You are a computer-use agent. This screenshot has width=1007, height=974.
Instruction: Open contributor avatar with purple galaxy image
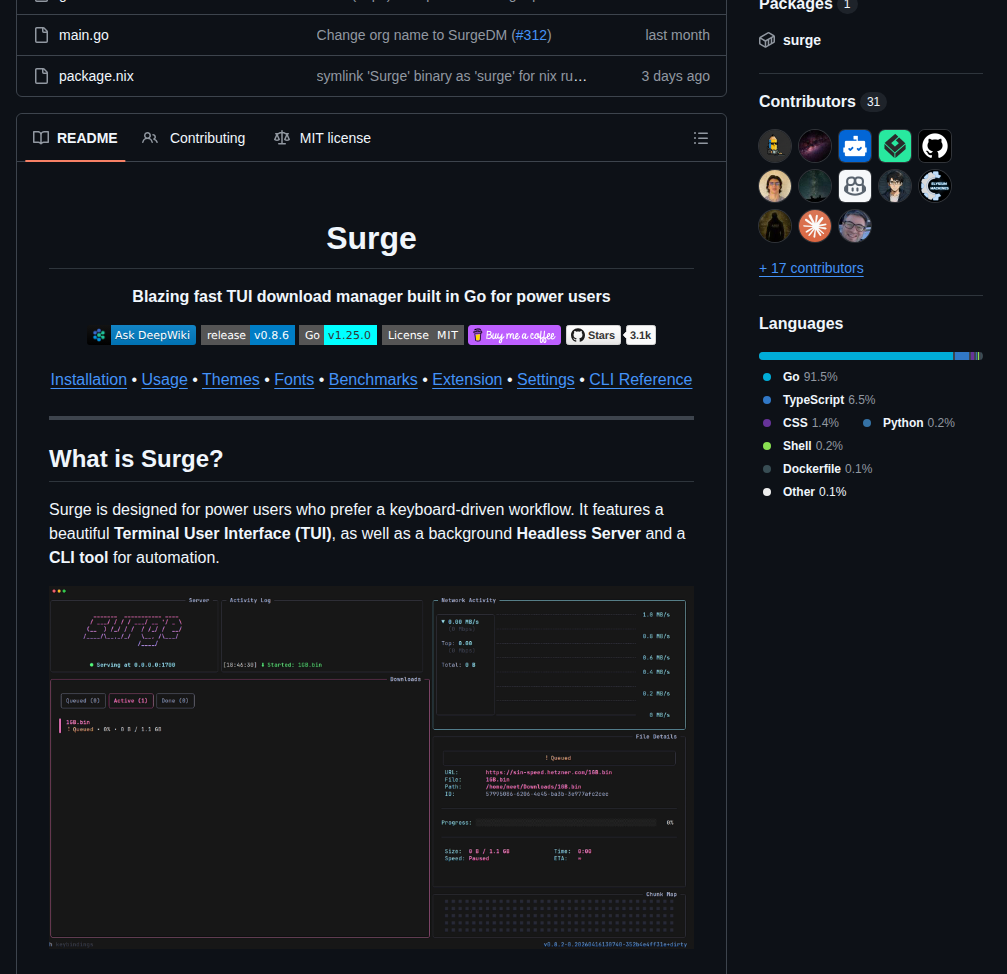814,146
